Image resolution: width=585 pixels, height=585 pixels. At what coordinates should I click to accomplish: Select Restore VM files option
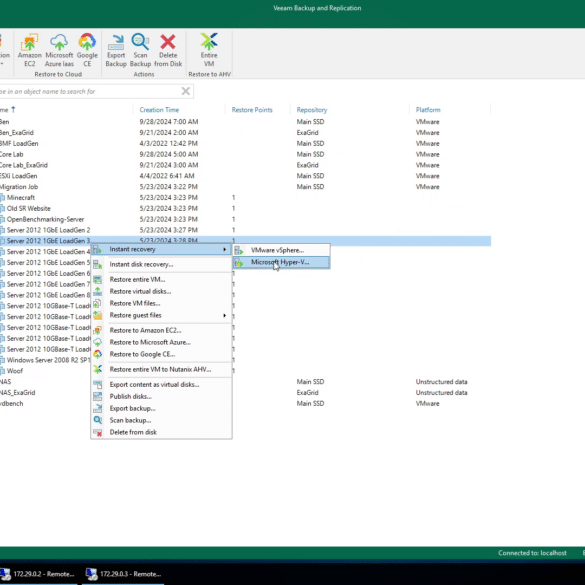pos(161,303)
